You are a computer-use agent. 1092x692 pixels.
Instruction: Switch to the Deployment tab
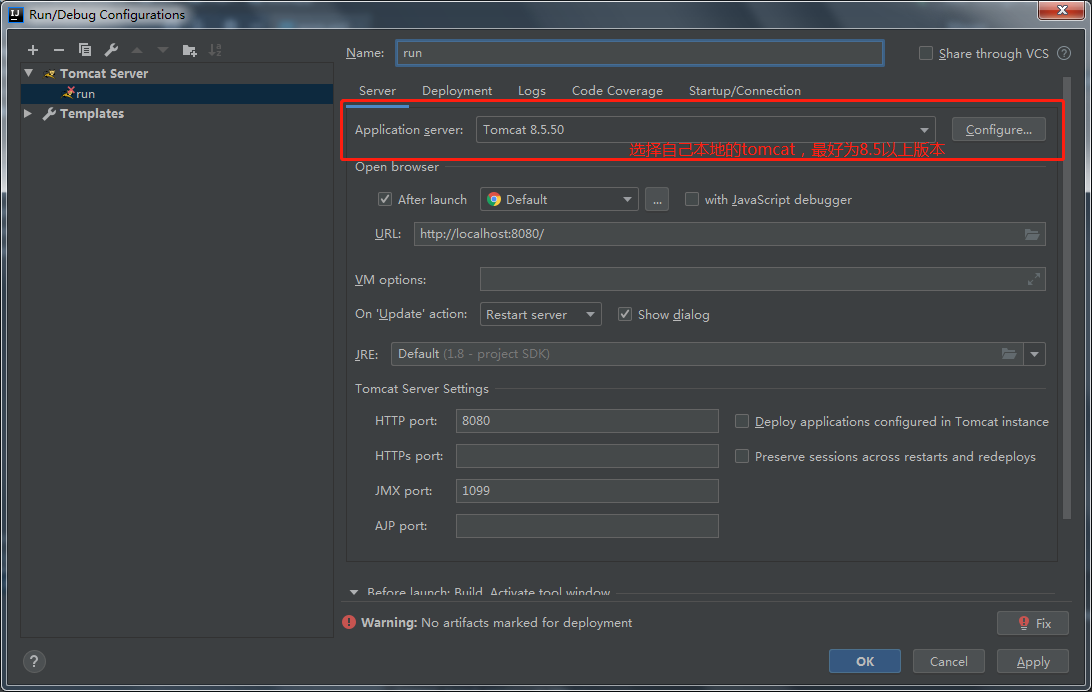point(457,91)
